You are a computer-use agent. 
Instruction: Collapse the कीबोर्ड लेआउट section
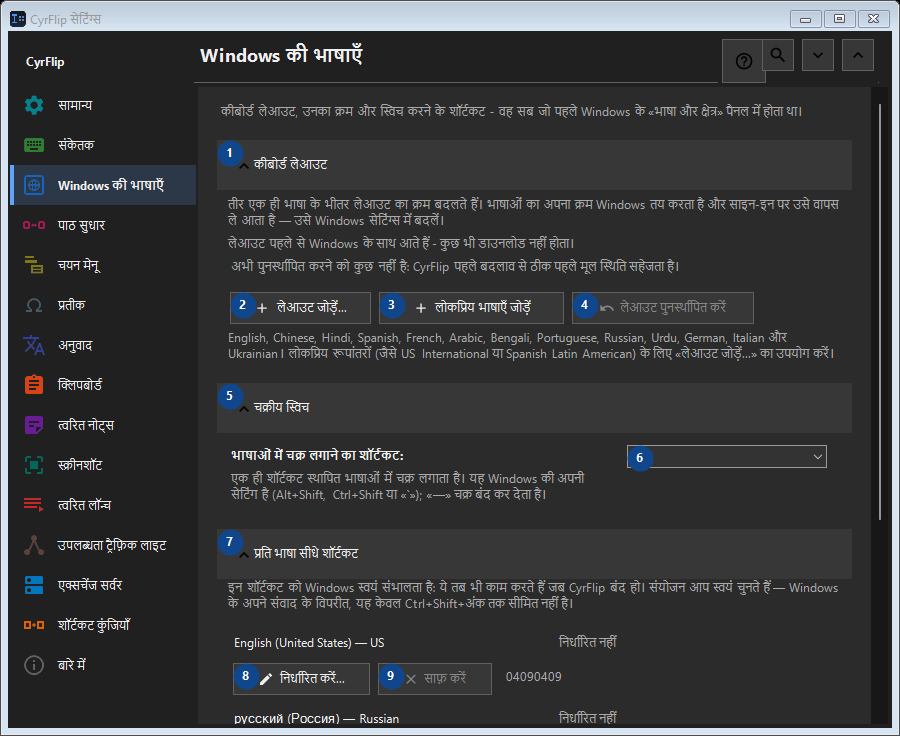click(534, 165)
